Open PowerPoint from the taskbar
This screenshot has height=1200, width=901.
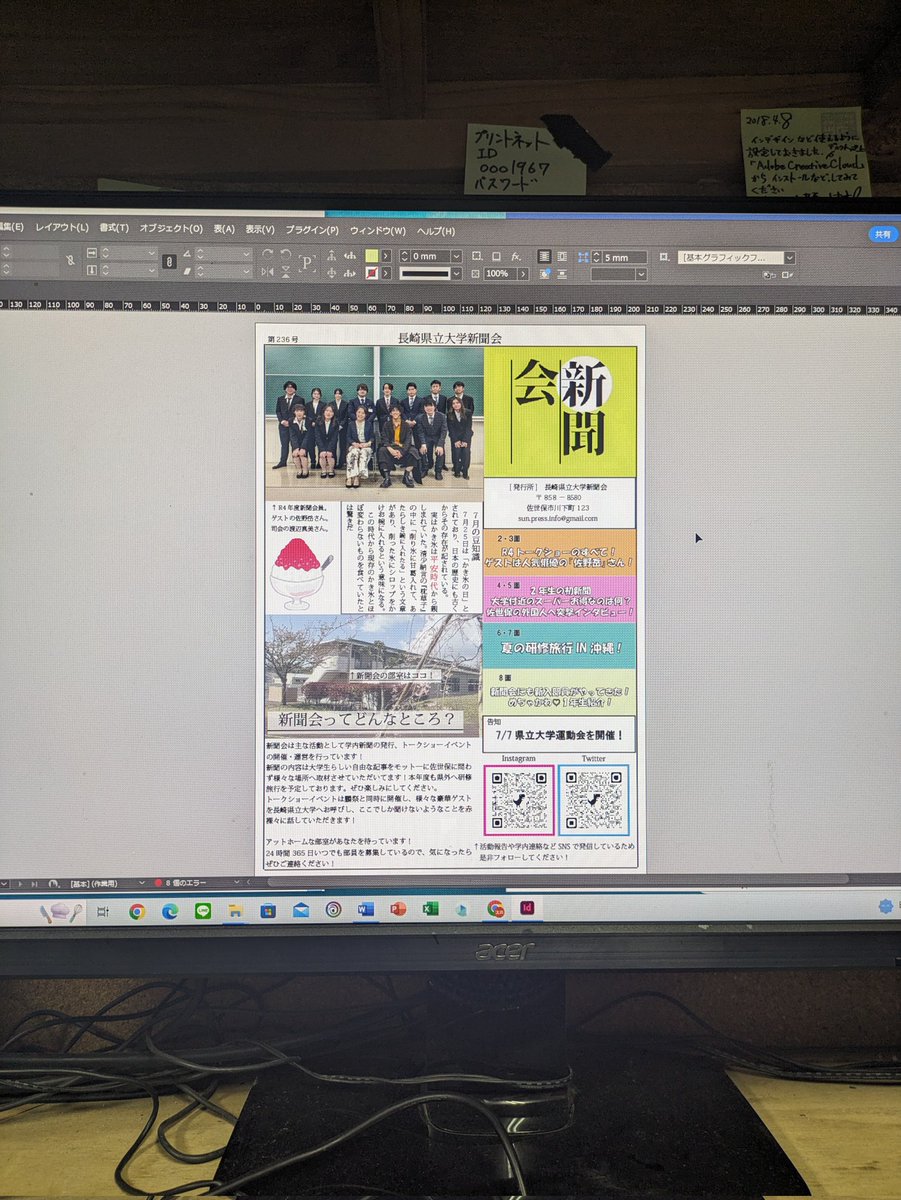[398, 909]
